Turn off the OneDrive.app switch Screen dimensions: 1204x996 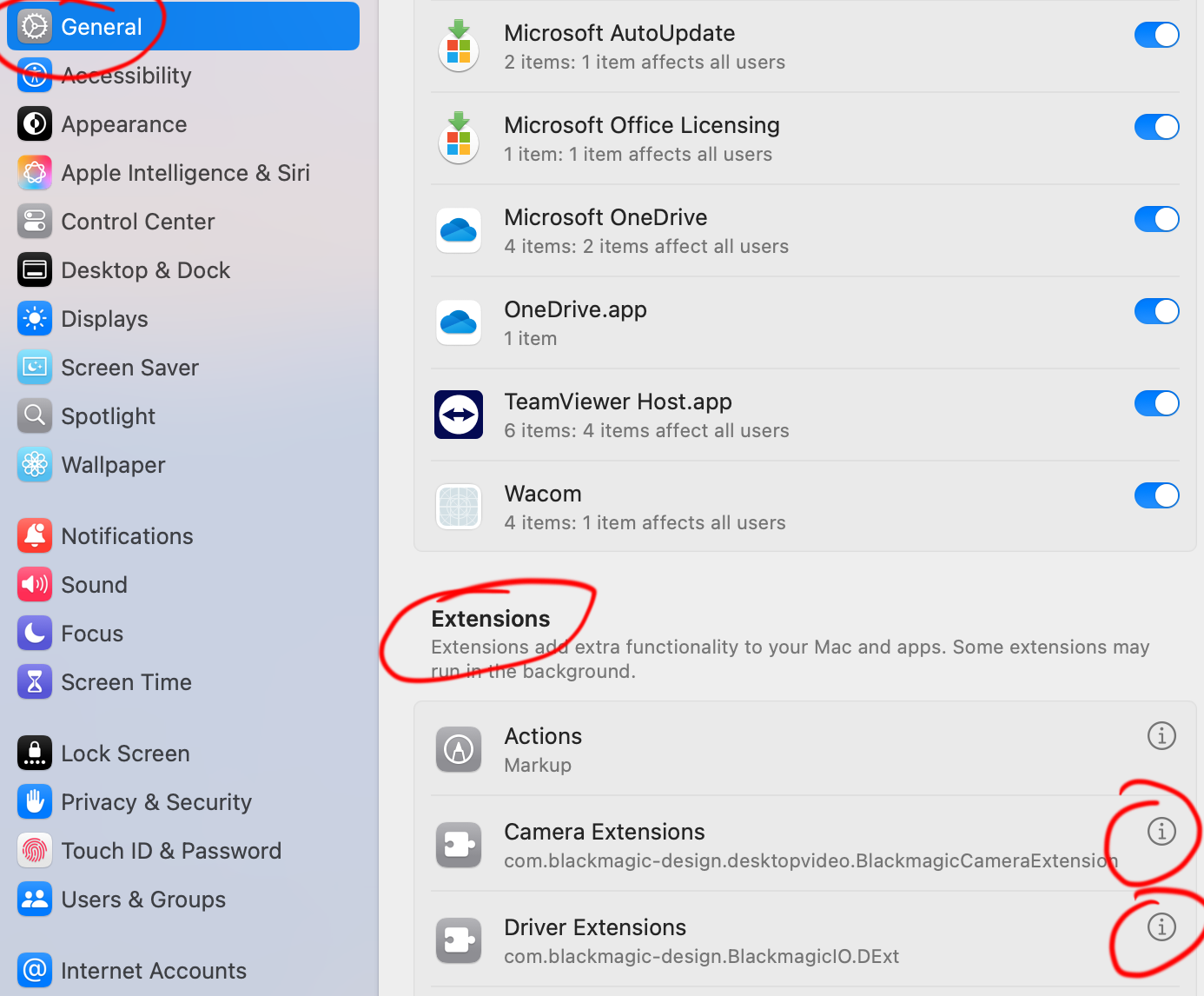pos(1157,311)
